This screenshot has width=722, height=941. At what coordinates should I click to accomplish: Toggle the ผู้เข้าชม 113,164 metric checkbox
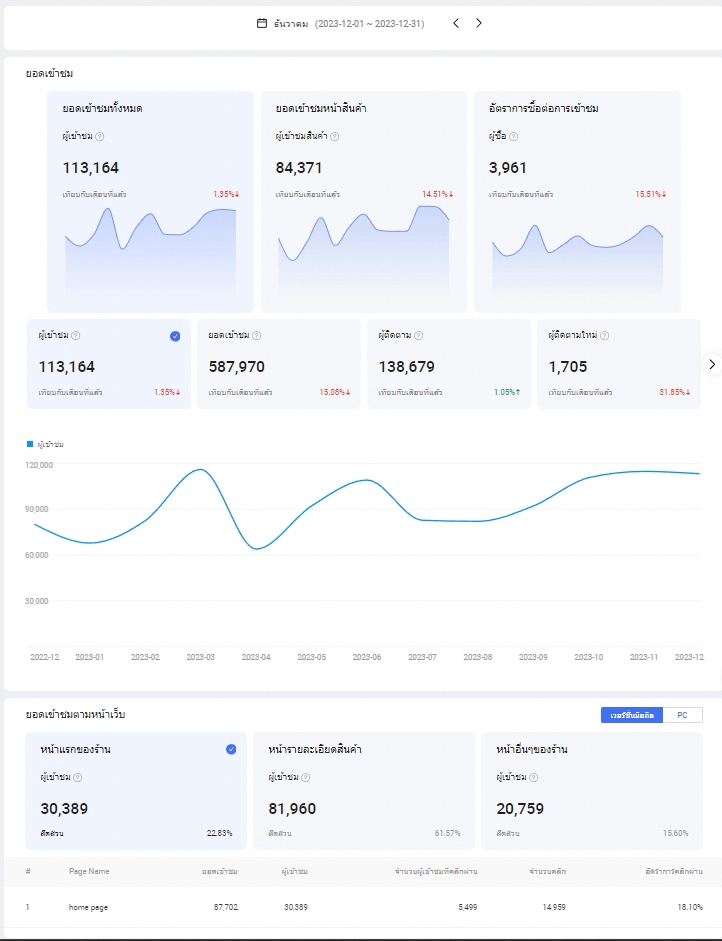[x=175, y=336]
